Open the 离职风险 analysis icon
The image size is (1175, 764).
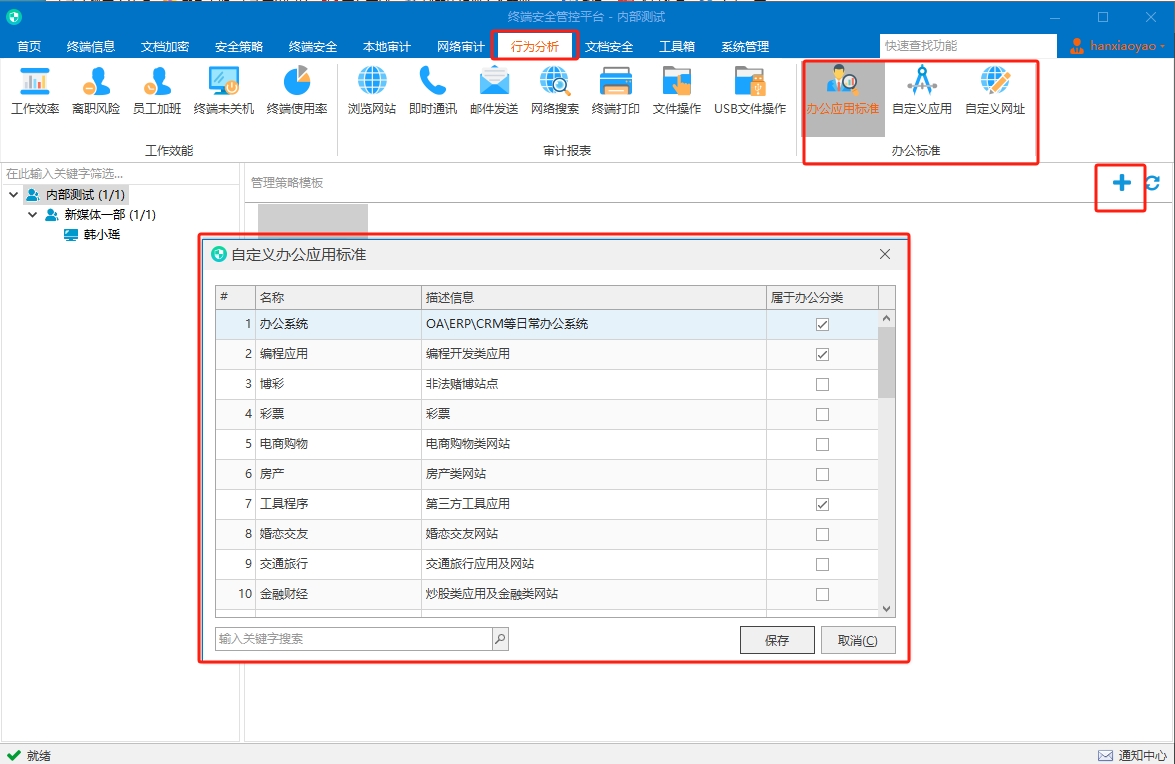(96, 91)
